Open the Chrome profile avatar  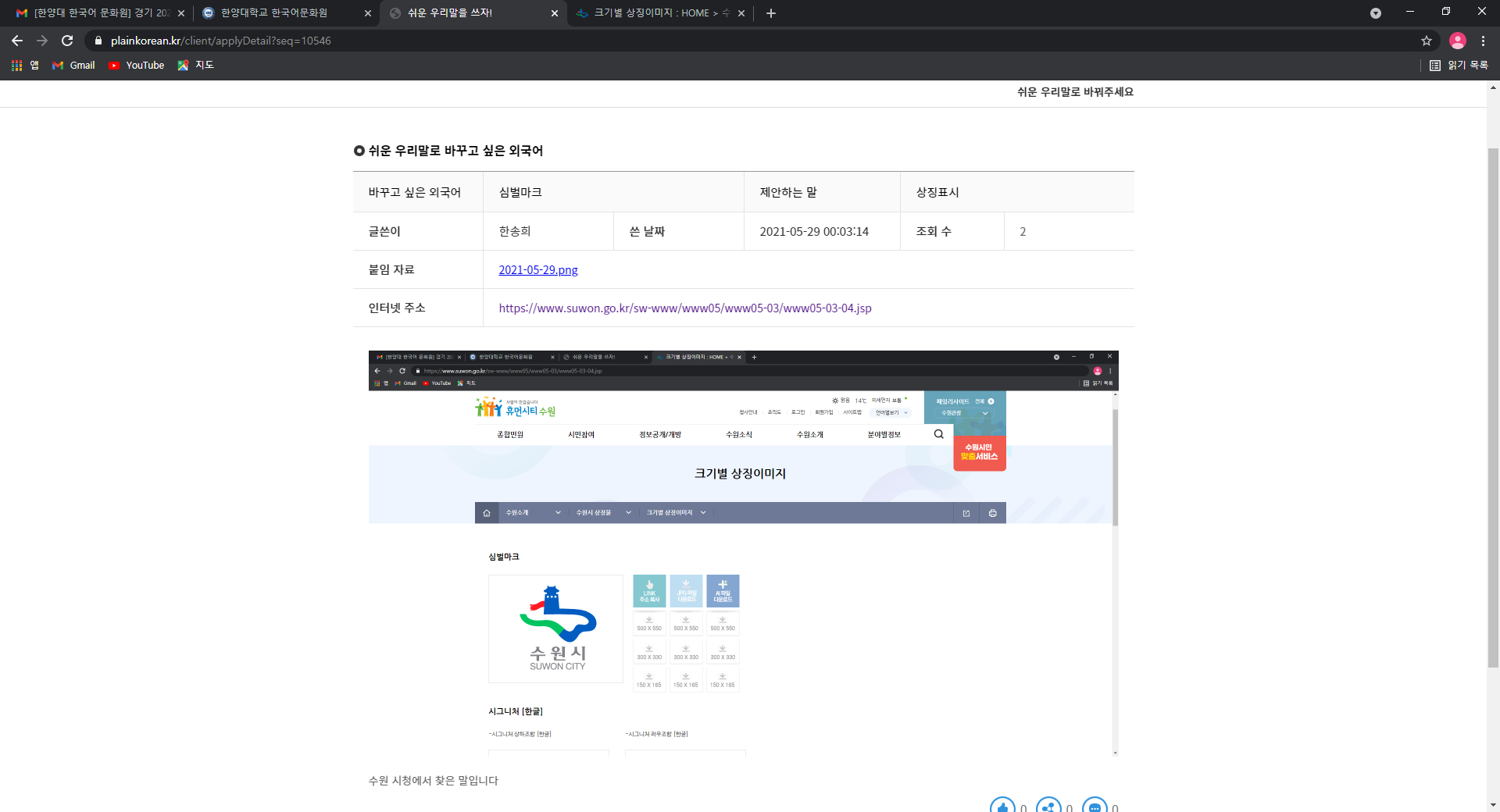click(x=1457, y=41)
